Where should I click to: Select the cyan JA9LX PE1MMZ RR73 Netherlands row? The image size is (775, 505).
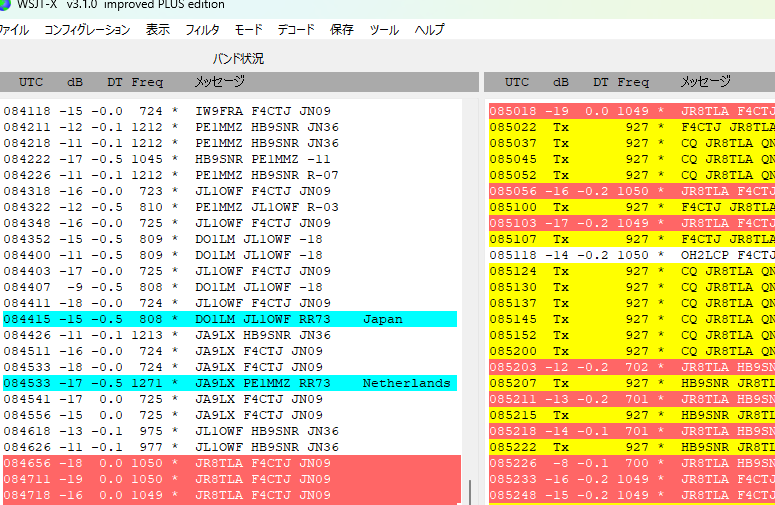pyautogui.click(x=230, y=383)
